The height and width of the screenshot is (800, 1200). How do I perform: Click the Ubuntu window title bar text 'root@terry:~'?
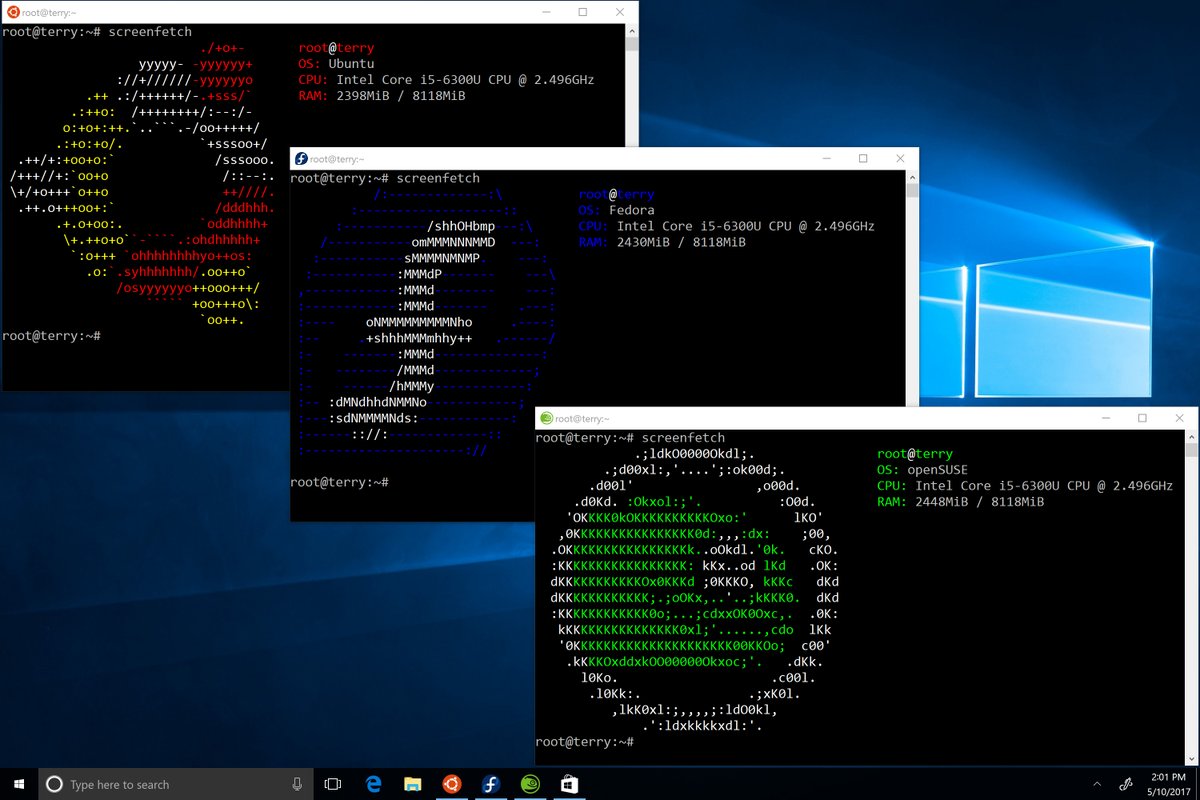pos(51,12)
